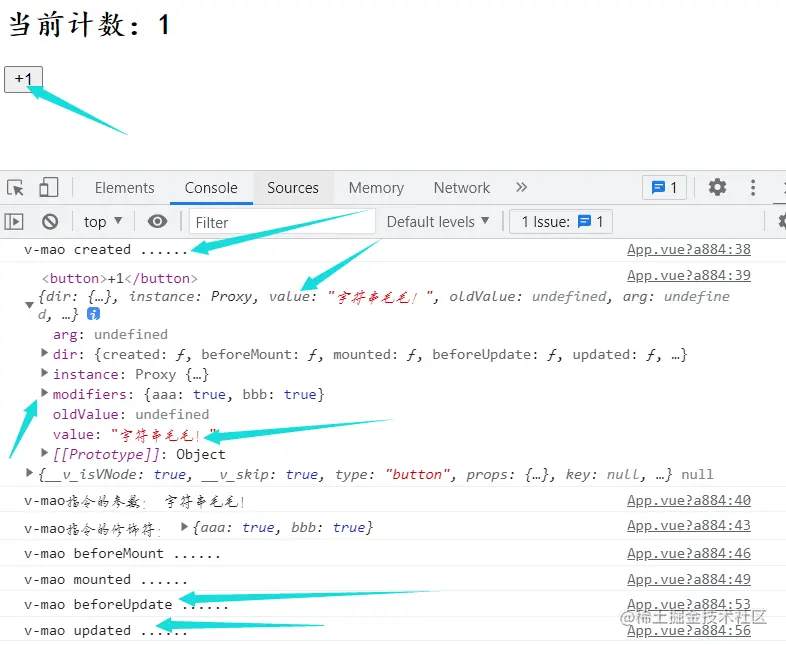The image size is (786, 645).
Task: Select the logged <button>+1</button> element
Action: (x=120, y=279)
